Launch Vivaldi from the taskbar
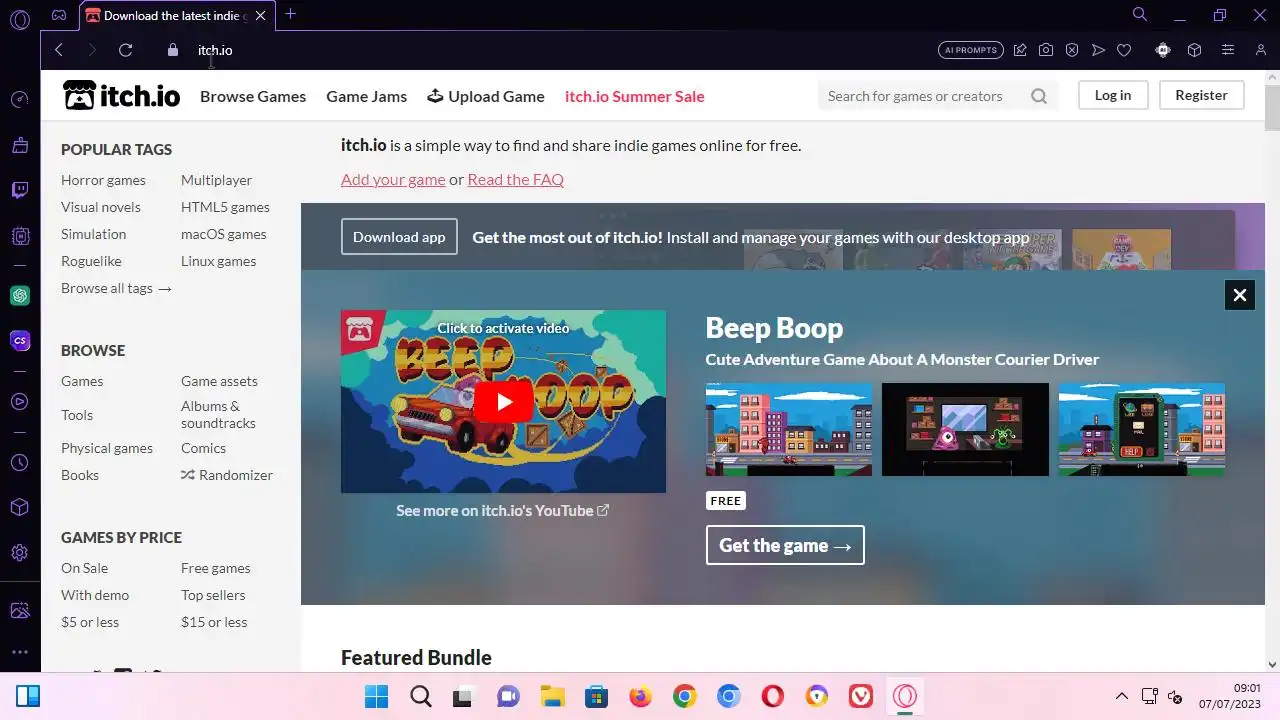Viewport: 1280px width, 720px height. coord(861,696)
